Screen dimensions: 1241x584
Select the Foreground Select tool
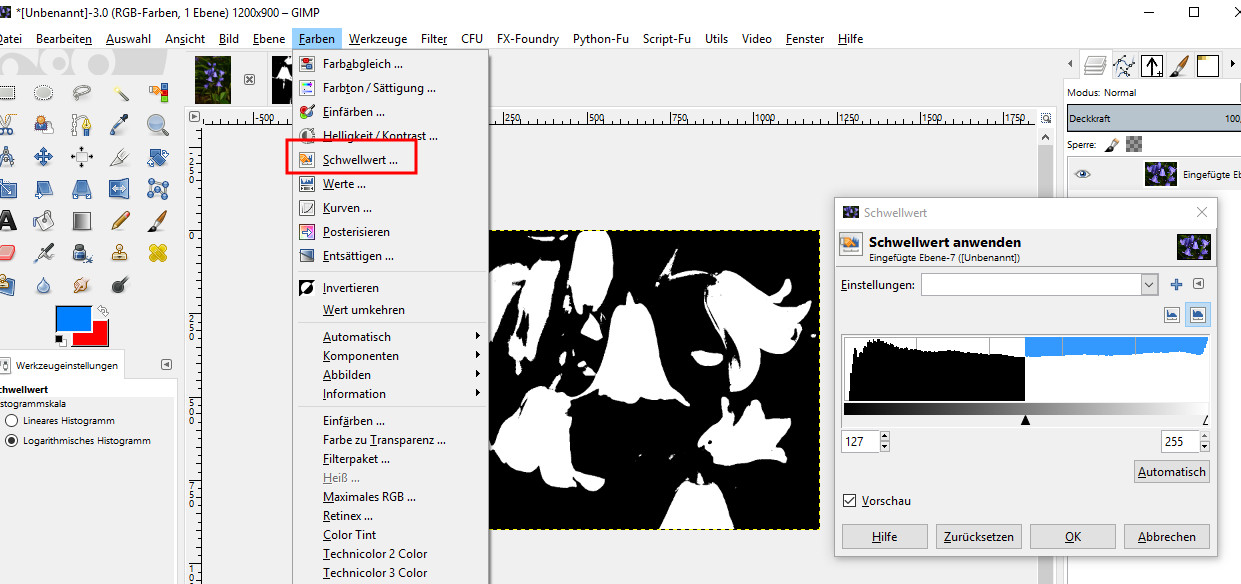click(x=44, y=125)
